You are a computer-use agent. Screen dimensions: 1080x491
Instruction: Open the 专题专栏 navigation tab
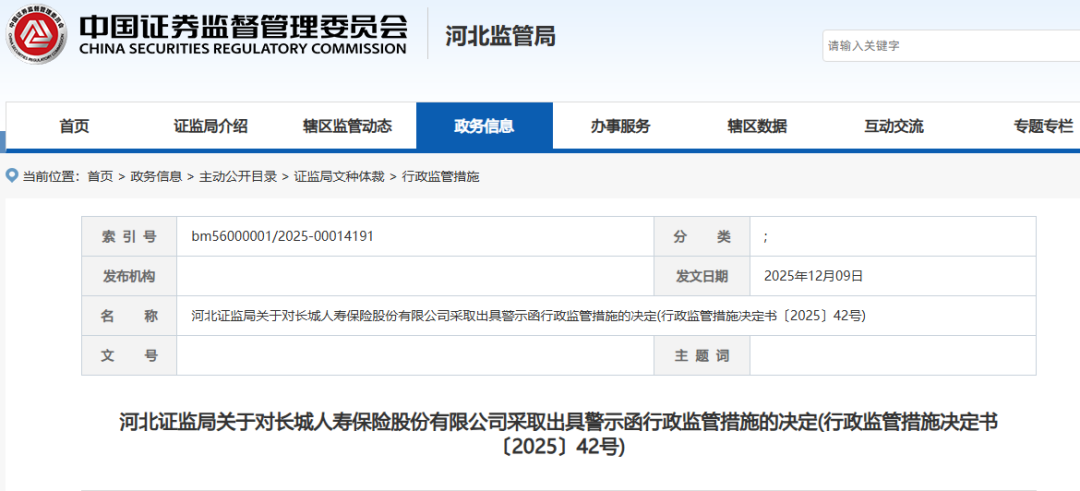pyautogui.click(x=1043, y=126)
